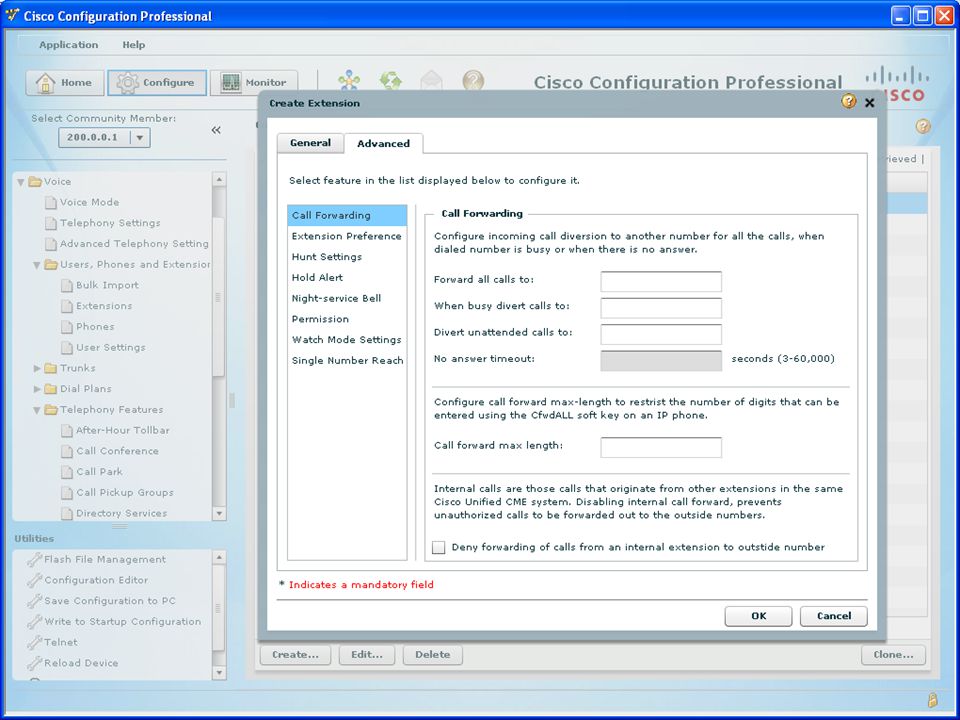The width and height of the screenshot is (960, 720).
Task: Click the Configure button
Action: pyautogui.click(x=157, y=83)
